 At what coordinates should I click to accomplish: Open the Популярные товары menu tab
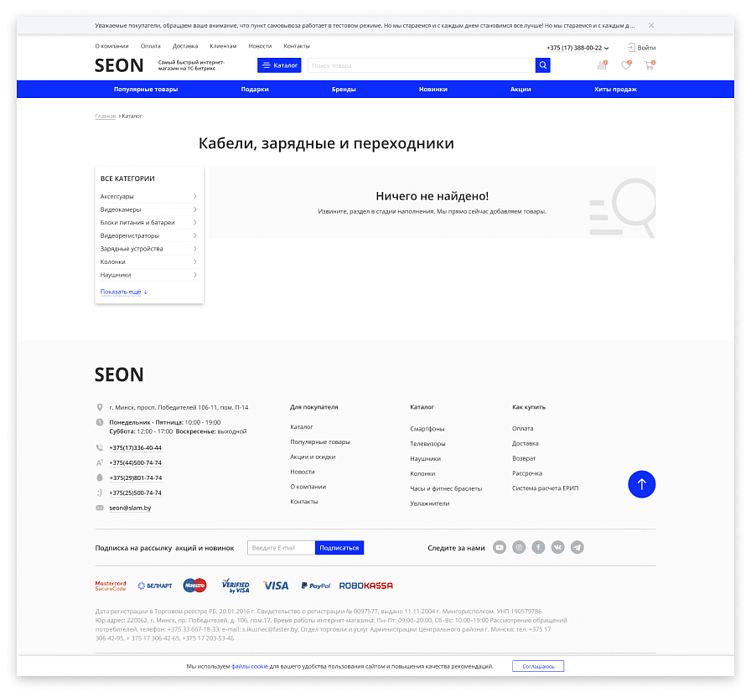click(146, 89)
